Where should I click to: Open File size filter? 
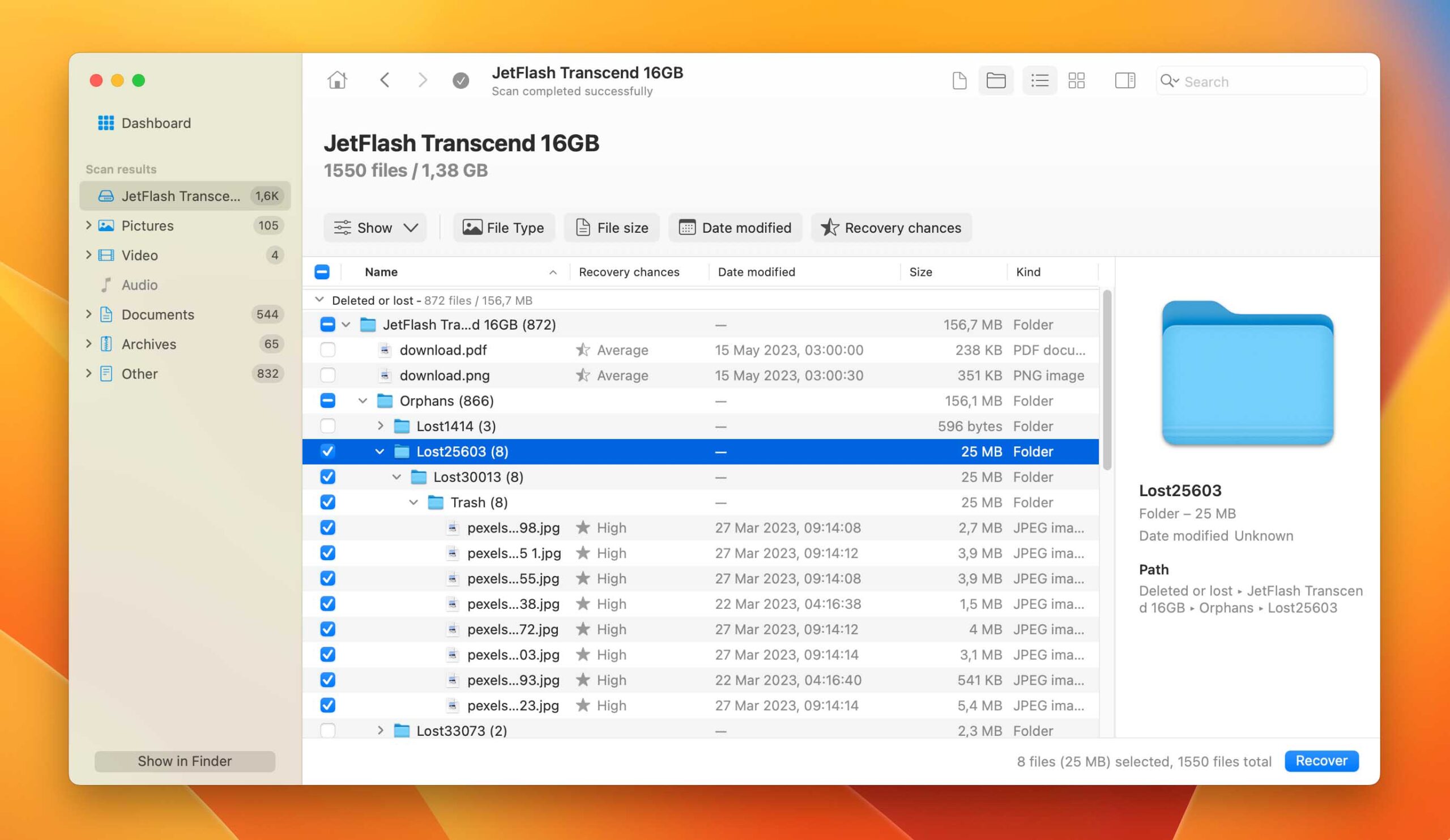pos(612,228)
